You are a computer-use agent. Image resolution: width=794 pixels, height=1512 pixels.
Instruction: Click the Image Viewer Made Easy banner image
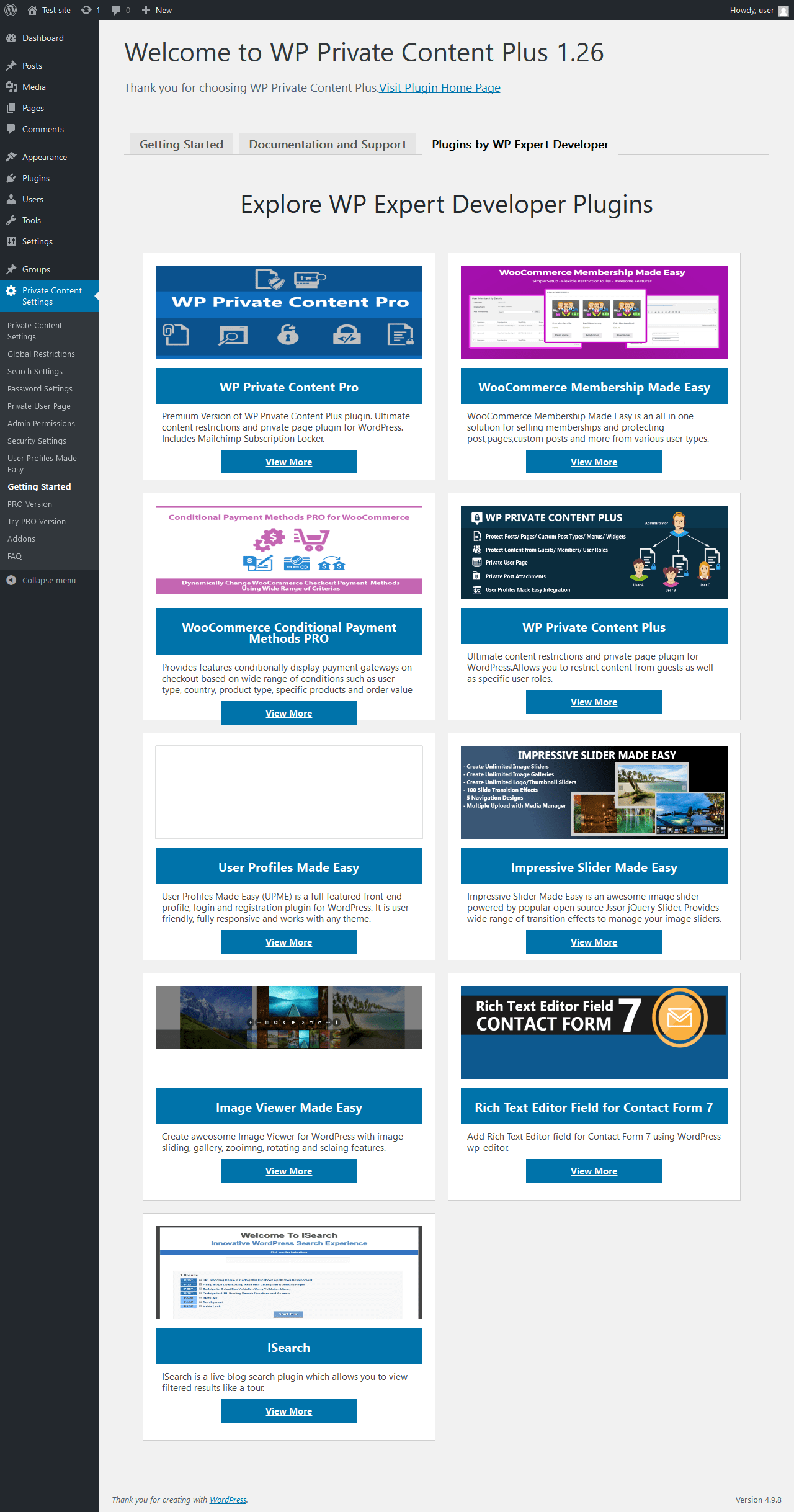coord(289,1017)
